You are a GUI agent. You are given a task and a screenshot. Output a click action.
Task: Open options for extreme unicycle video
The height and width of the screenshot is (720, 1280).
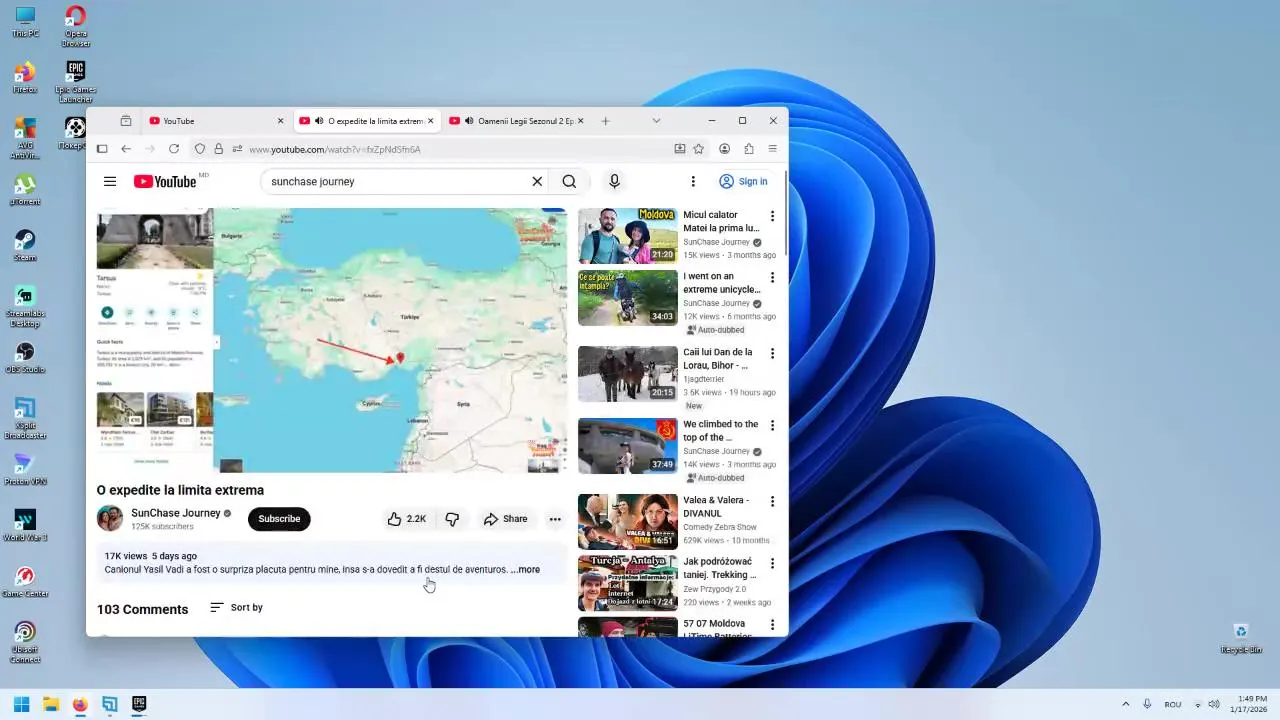pos(772,278)
